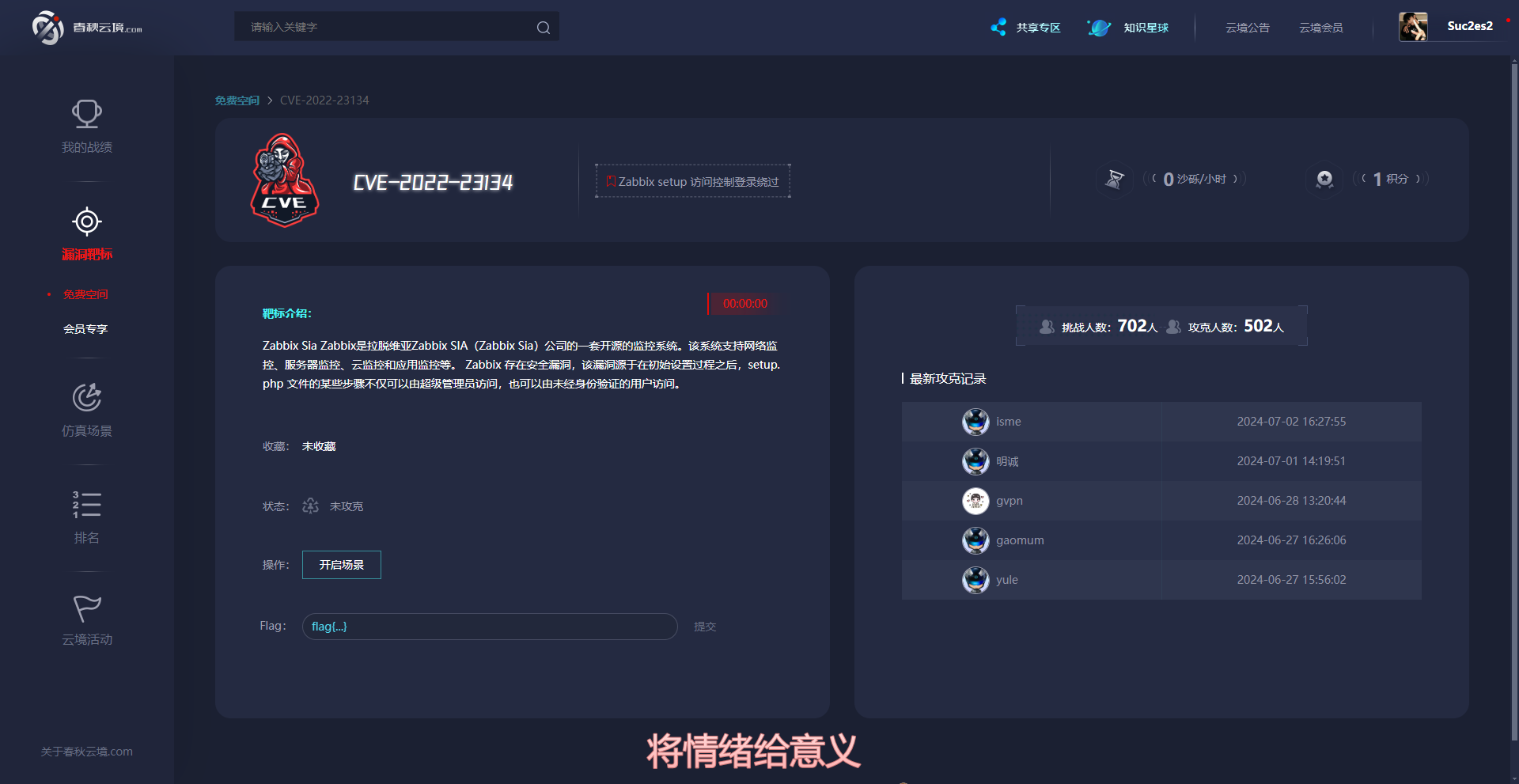Click the user avatar thumbnail
Image resolution: width=1519 pixels, height=784 pixels.
pyautogui.click(x=1413, y=27)
